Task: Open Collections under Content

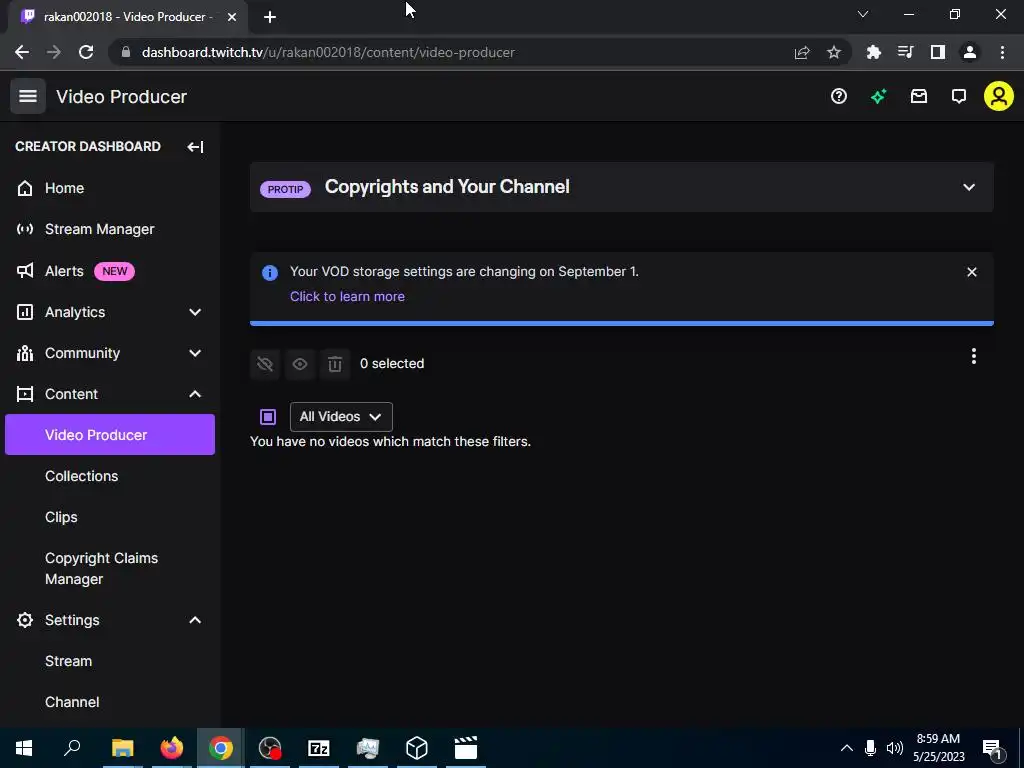Action: (82, 476)
